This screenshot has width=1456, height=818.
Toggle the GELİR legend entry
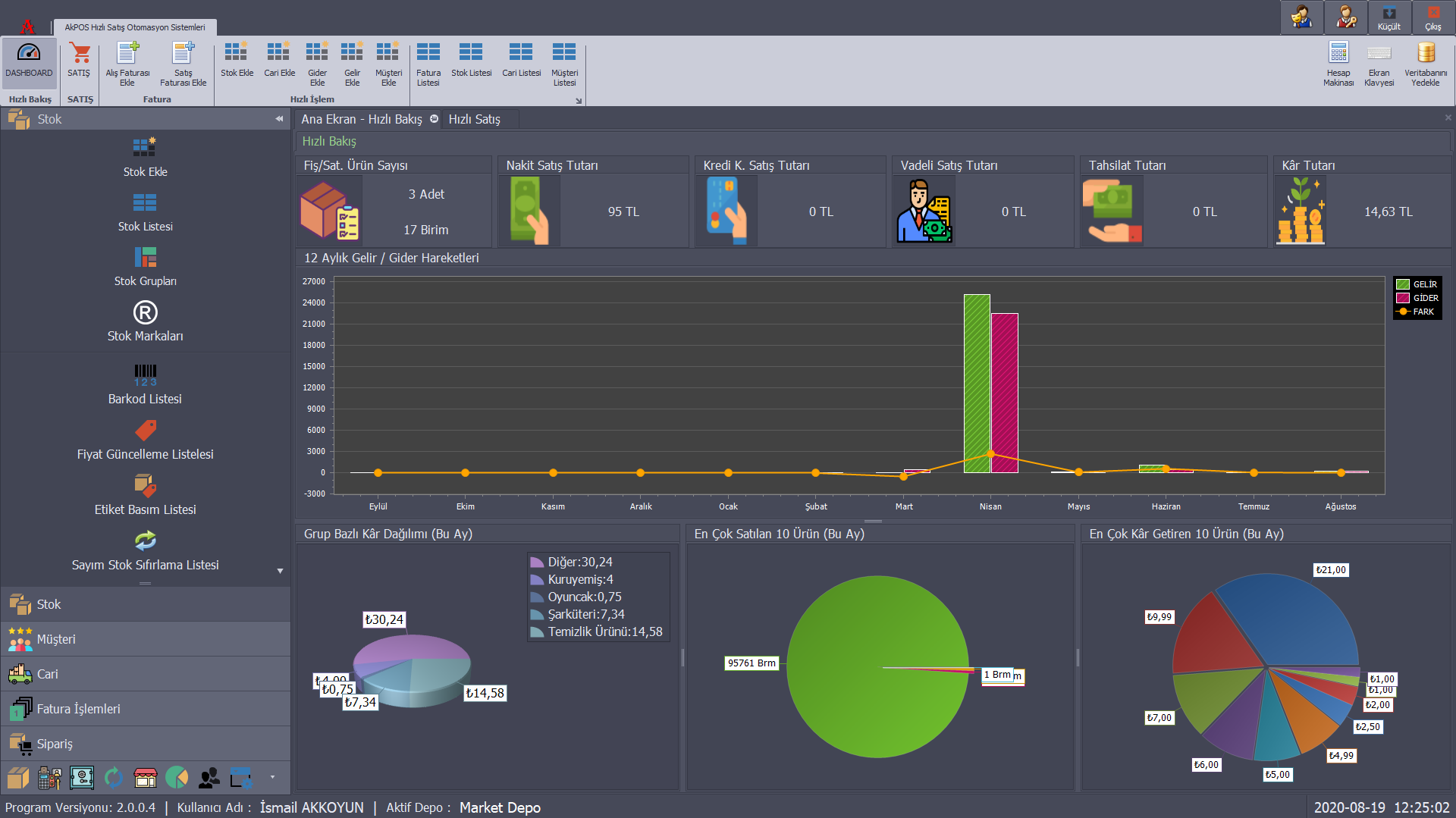click(1417, 284)
